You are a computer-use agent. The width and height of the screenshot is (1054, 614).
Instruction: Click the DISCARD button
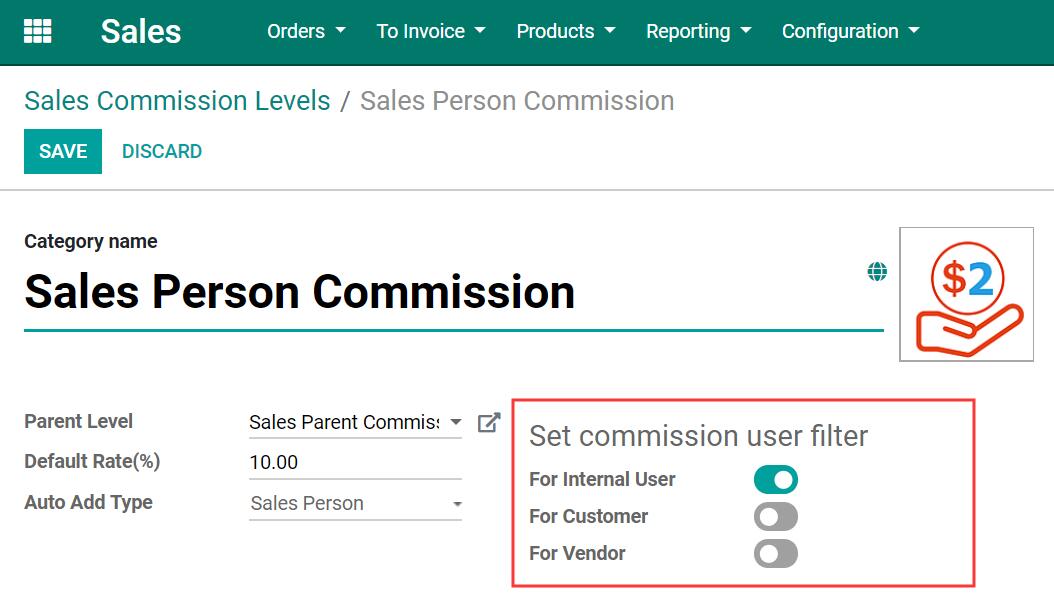coord(162,151)
